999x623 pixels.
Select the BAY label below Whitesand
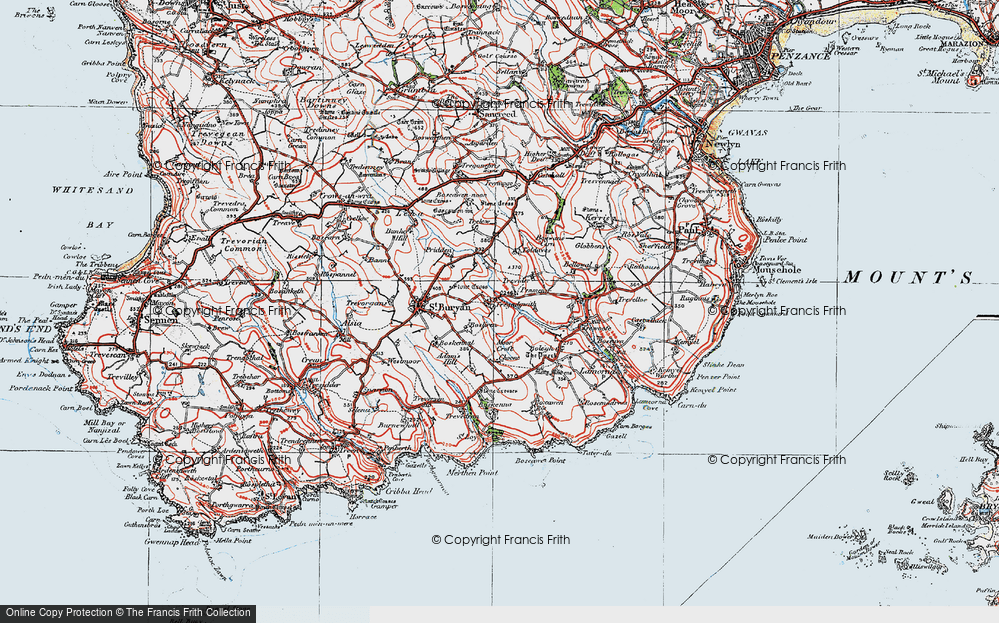[x=100, y=225]
